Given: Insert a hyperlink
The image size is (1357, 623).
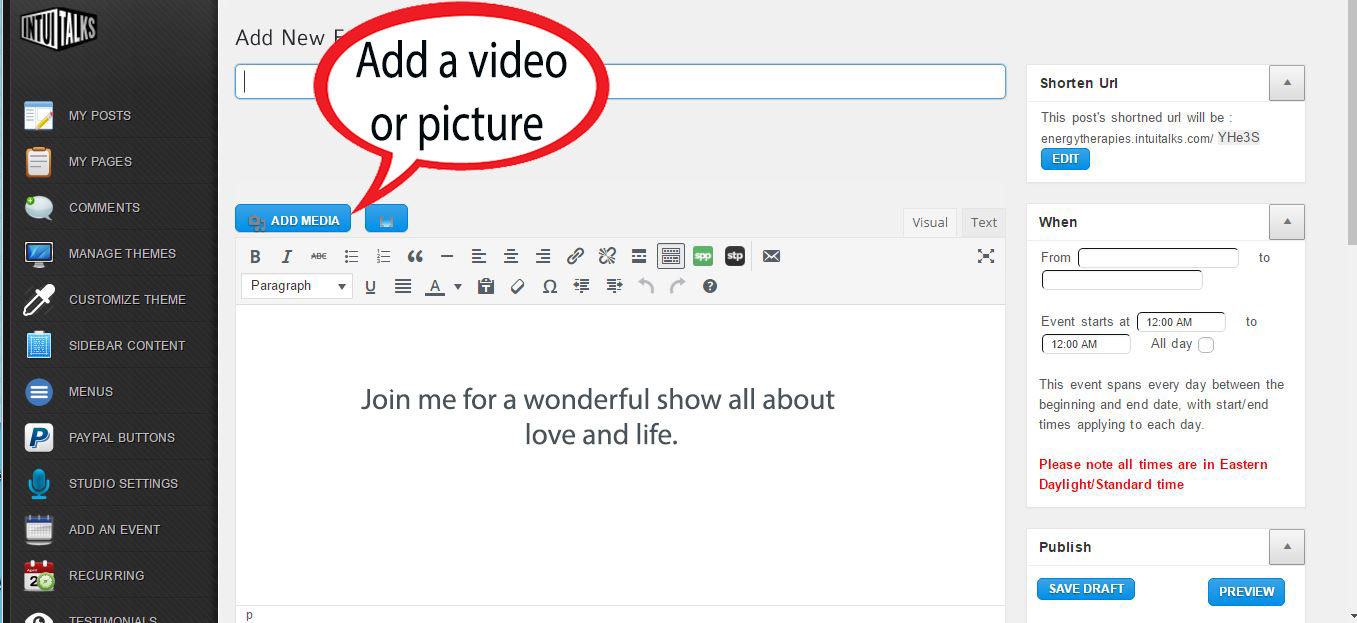Looking at the screenshot, I should click(x=575, y=256).
